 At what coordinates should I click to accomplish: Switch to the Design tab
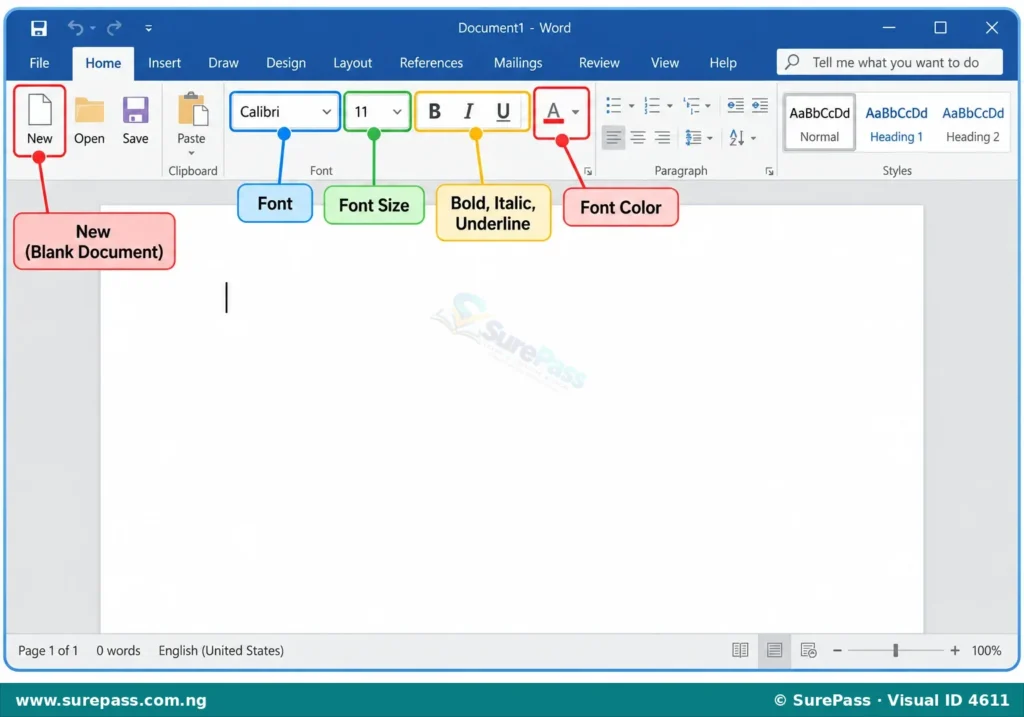tap(285, 63)
